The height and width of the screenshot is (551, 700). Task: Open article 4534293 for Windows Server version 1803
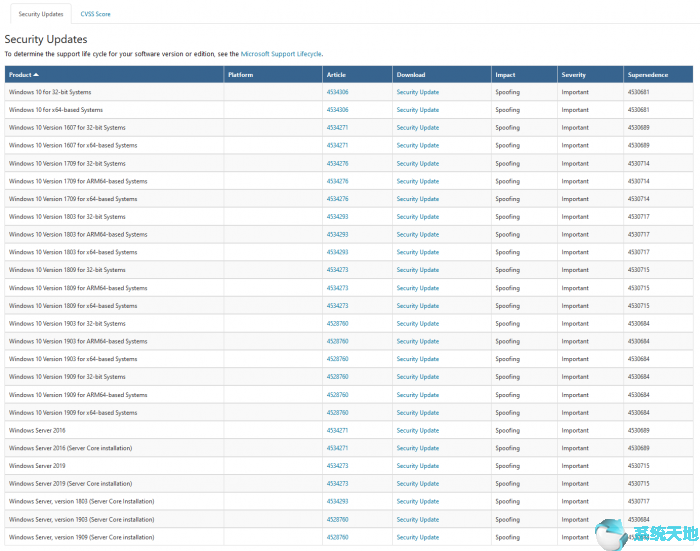pos(337,501)
